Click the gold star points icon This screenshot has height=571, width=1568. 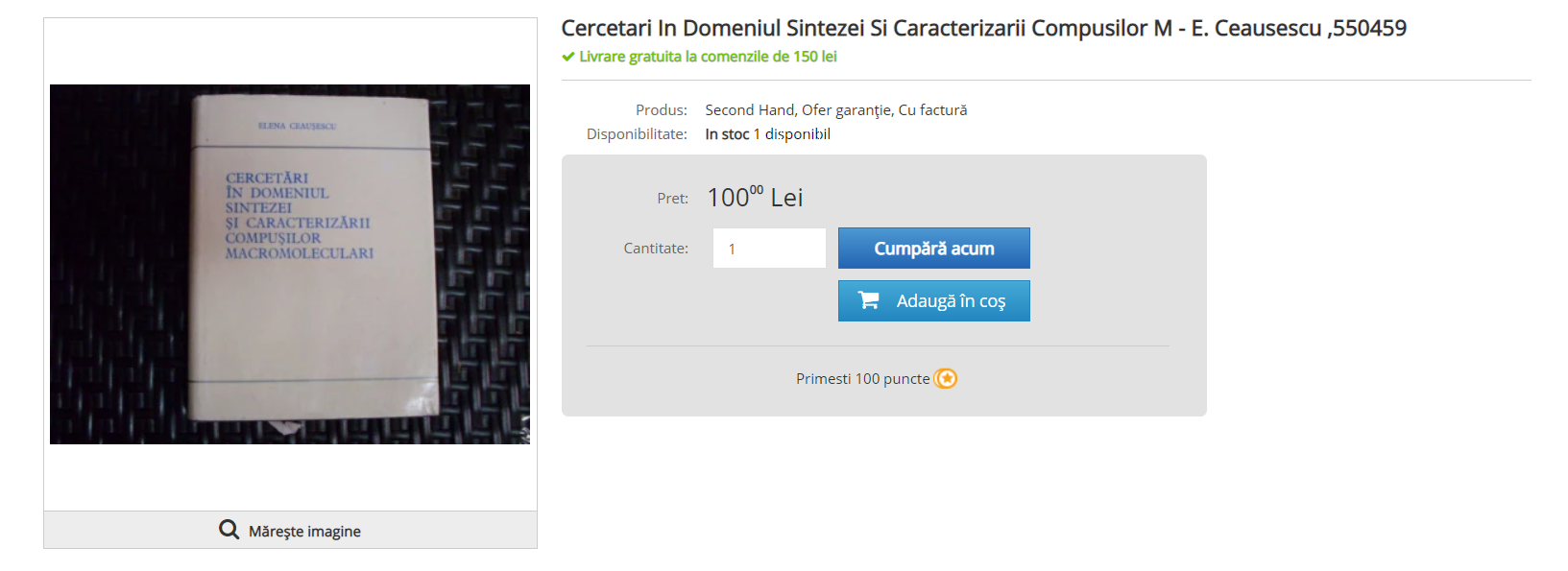point(946,379)
